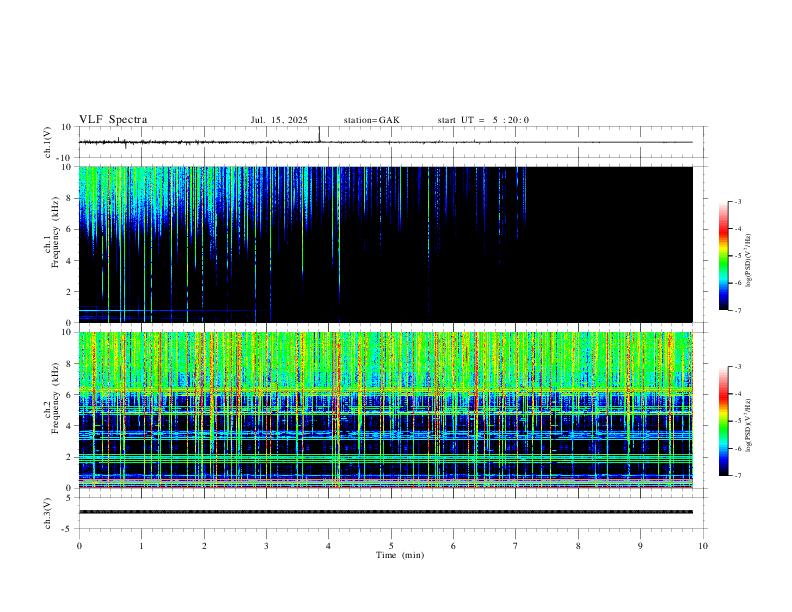Click the ch.2 color bar 'log(PSD)(V²/Hz)' label
The width and height of the screenshot is (792, 612).
[x=749, y=426]
